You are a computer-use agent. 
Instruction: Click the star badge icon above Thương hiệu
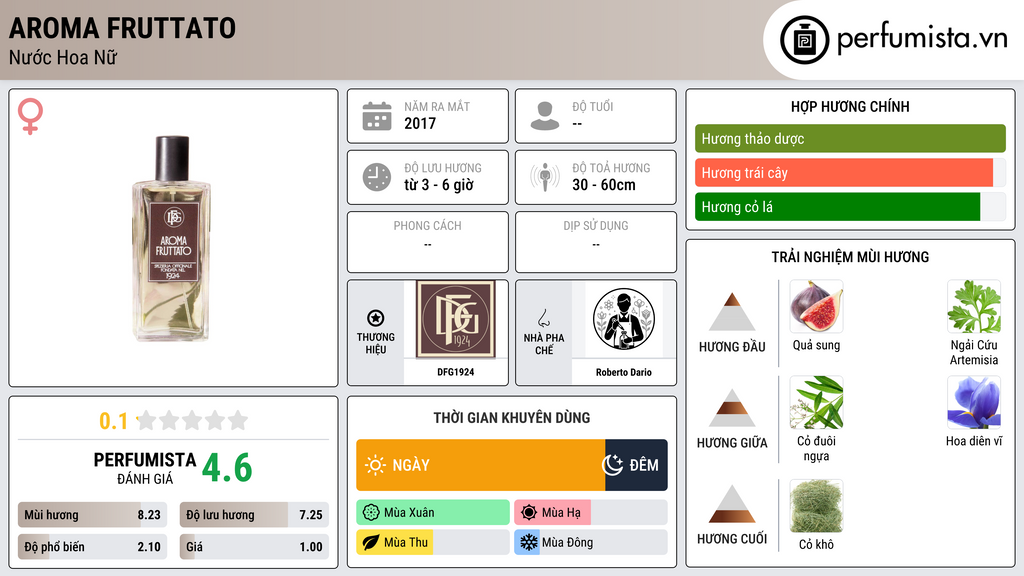coord(376,318)
